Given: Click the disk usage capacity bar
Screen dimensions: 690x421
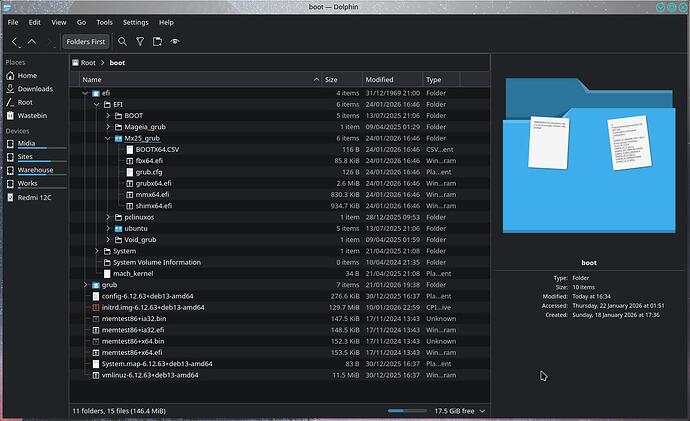Looking at the screenshot, I should click(407, 411).
